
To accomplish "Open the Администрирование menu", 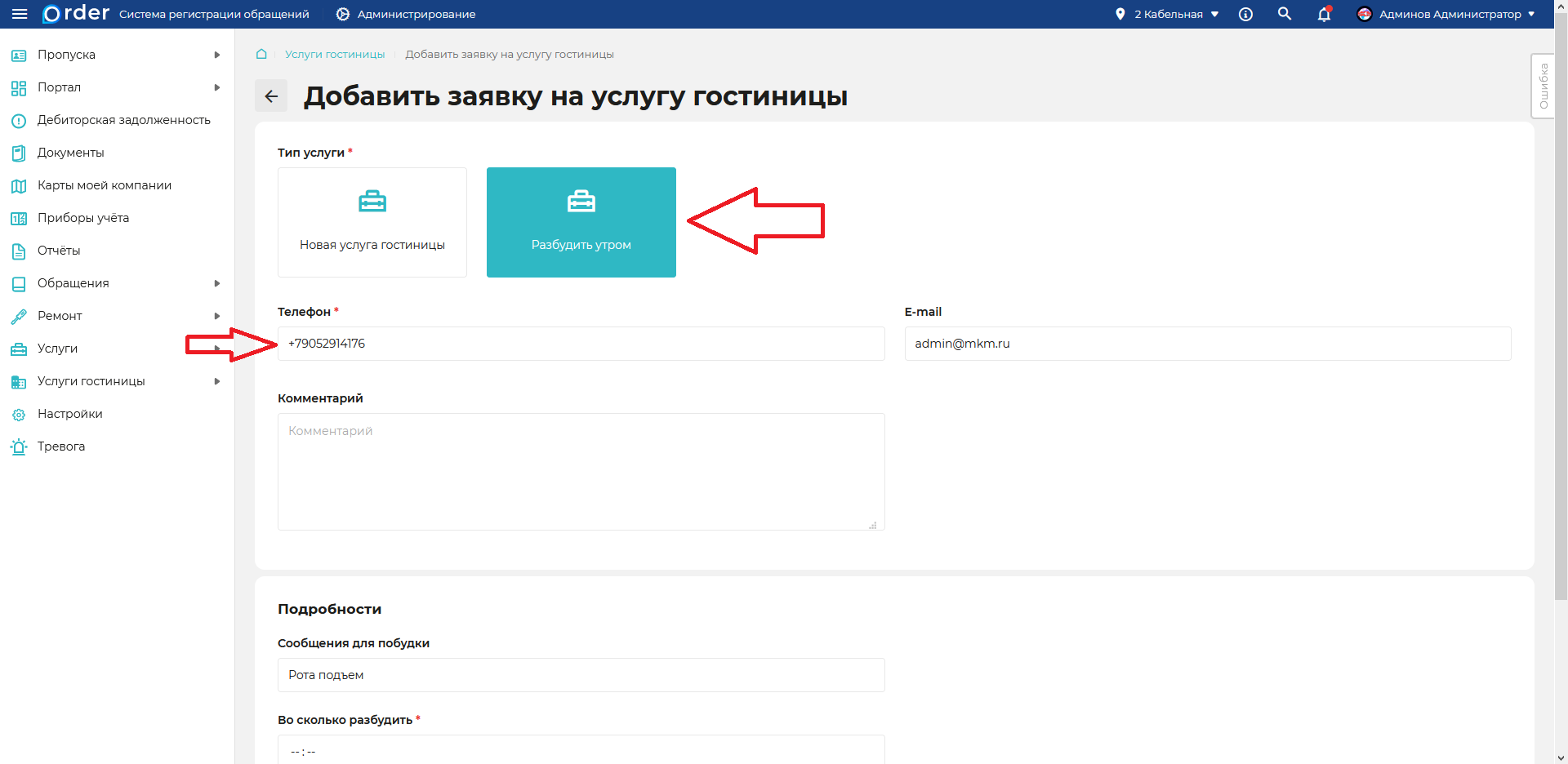I will tap(404, 14).
